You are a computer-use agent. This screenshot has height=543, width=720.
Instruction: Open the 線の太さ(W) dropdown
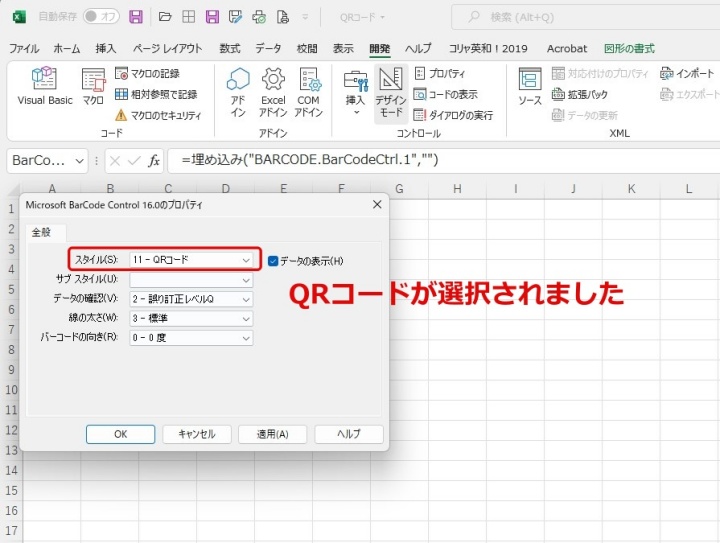[x=191, y=318]
